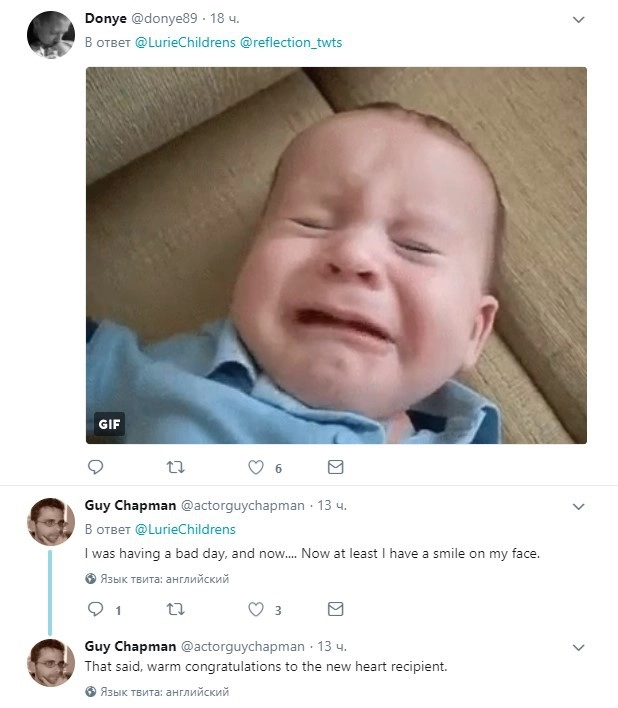
Task: Like Donye's tweet with 6 likes
Action: [256, 467]
